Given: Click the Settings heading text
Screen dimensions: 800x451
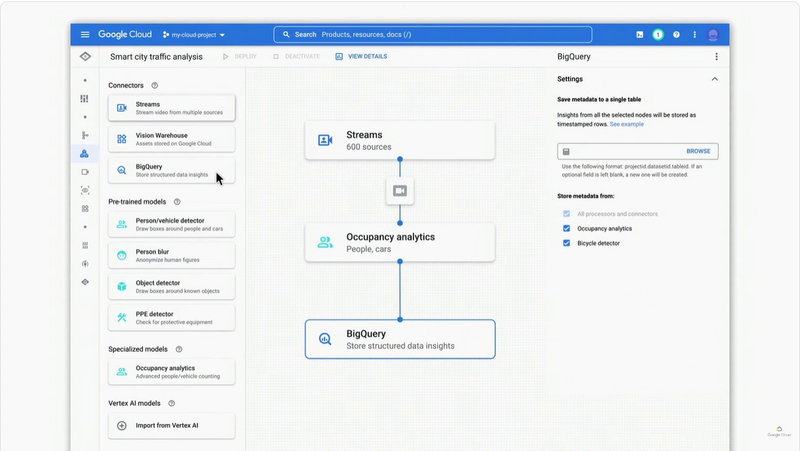Looking at the screenshot, I should pos(570,79).
